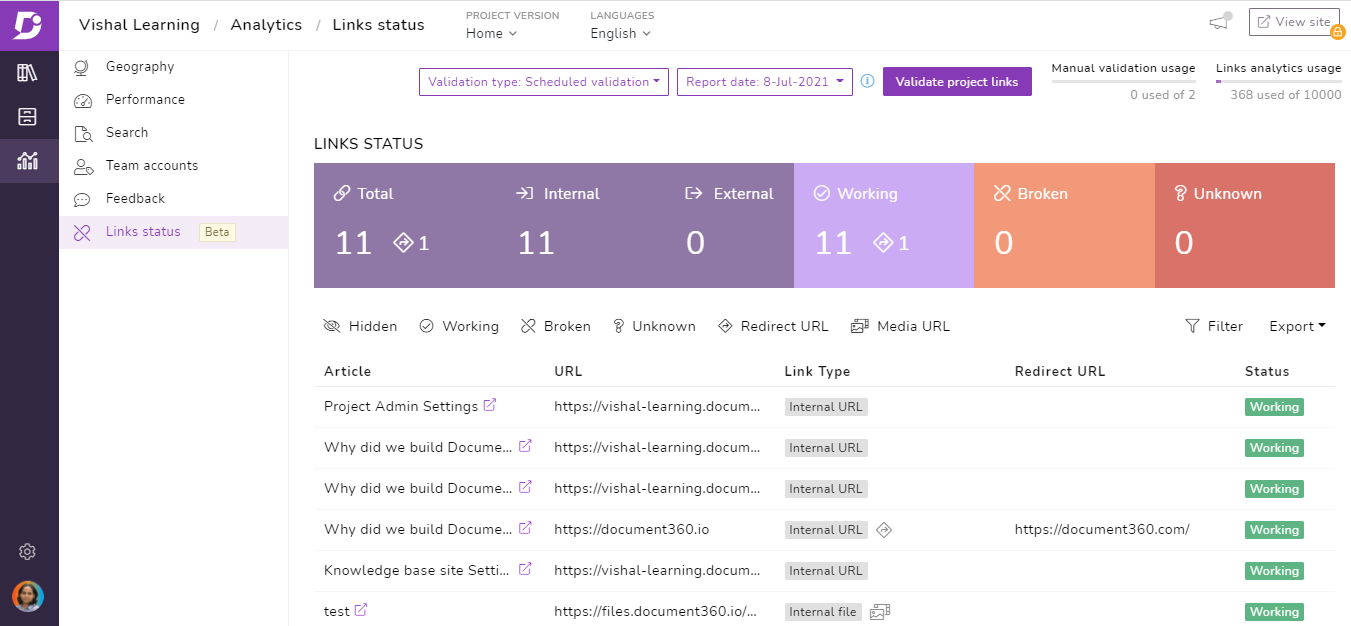Click Working status badge on test row
This screenshot has width=1351, height=626.
tap(1274, 612)
